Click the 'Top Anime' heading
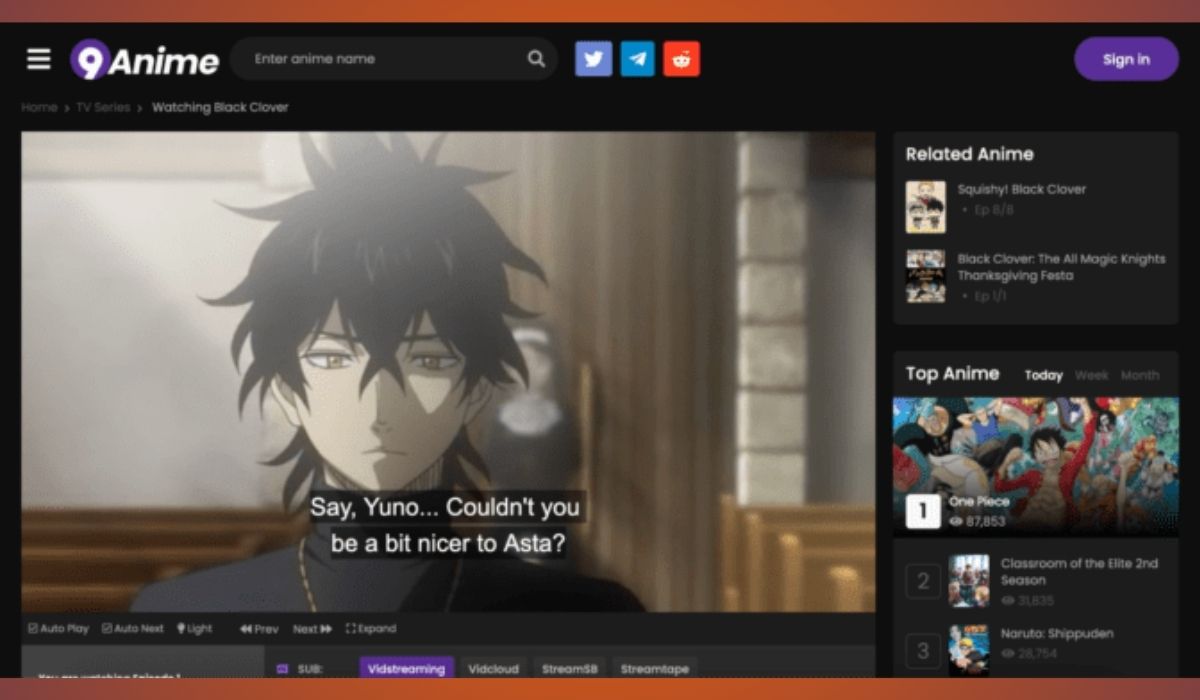This screenshot has height=700, width=1200. [x=952, y=373]
